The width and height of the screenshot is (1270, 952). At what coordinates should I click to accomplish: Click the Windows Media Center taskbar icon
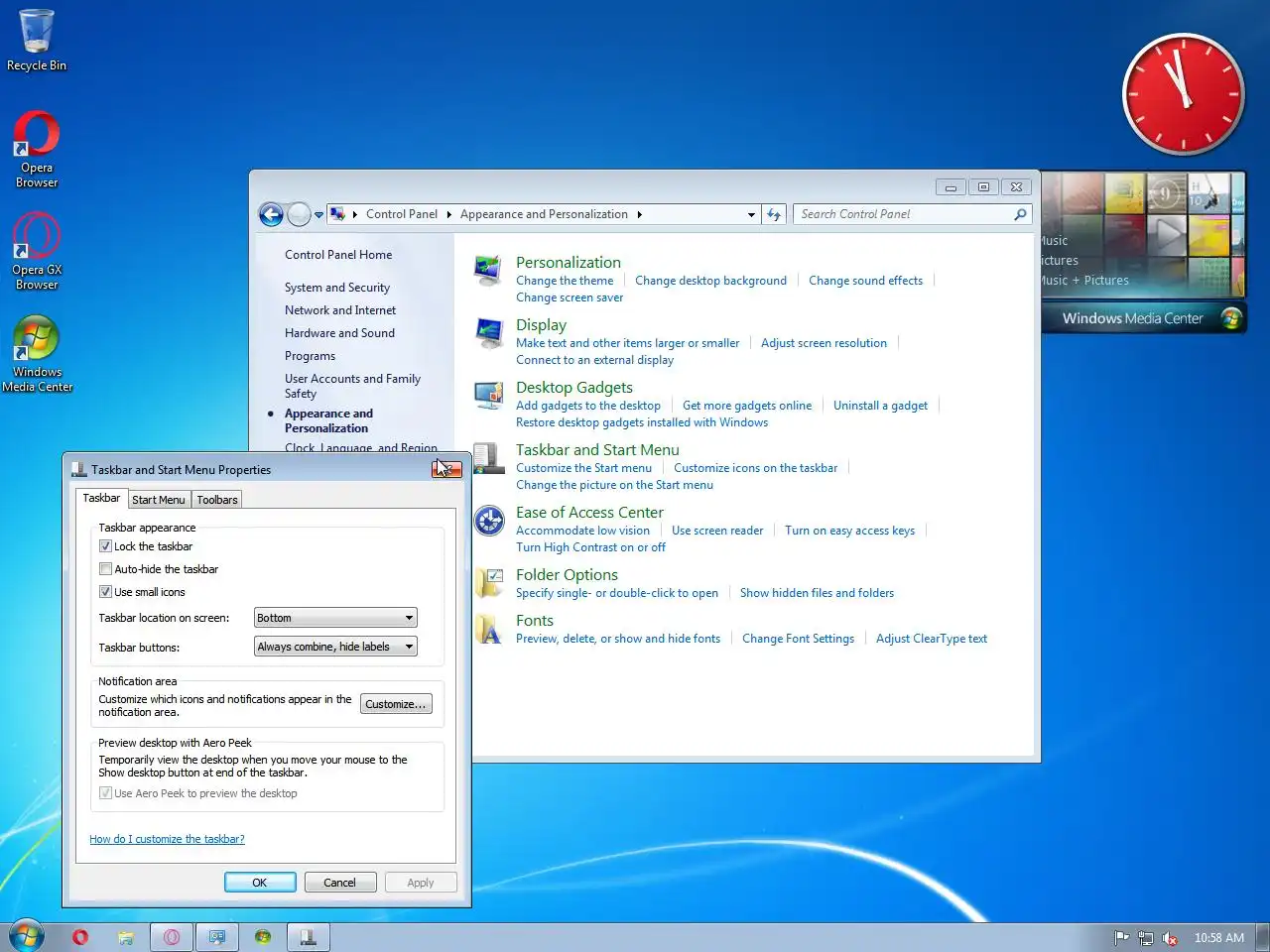pyautogui.click(x=263, y=937)
